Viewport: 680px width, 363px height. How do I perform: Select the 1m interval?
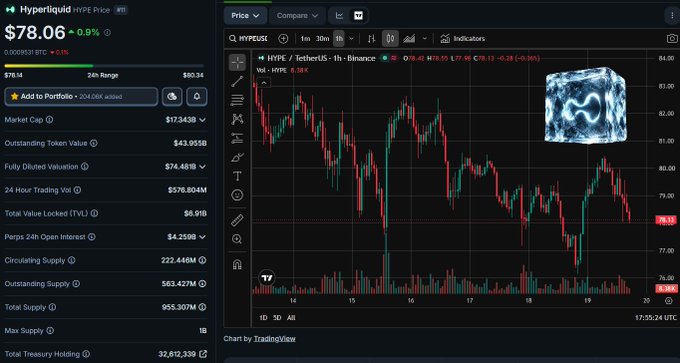coord(305,39)
